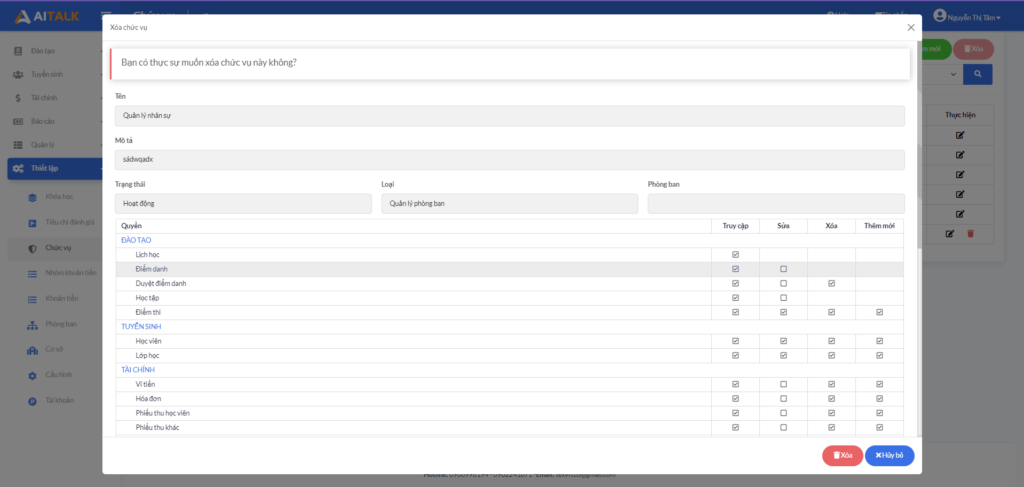The width and height of the screenshot is (1024, 487).
Task: Open the Nhóm khoản tiền menu item
Action: 70,273
